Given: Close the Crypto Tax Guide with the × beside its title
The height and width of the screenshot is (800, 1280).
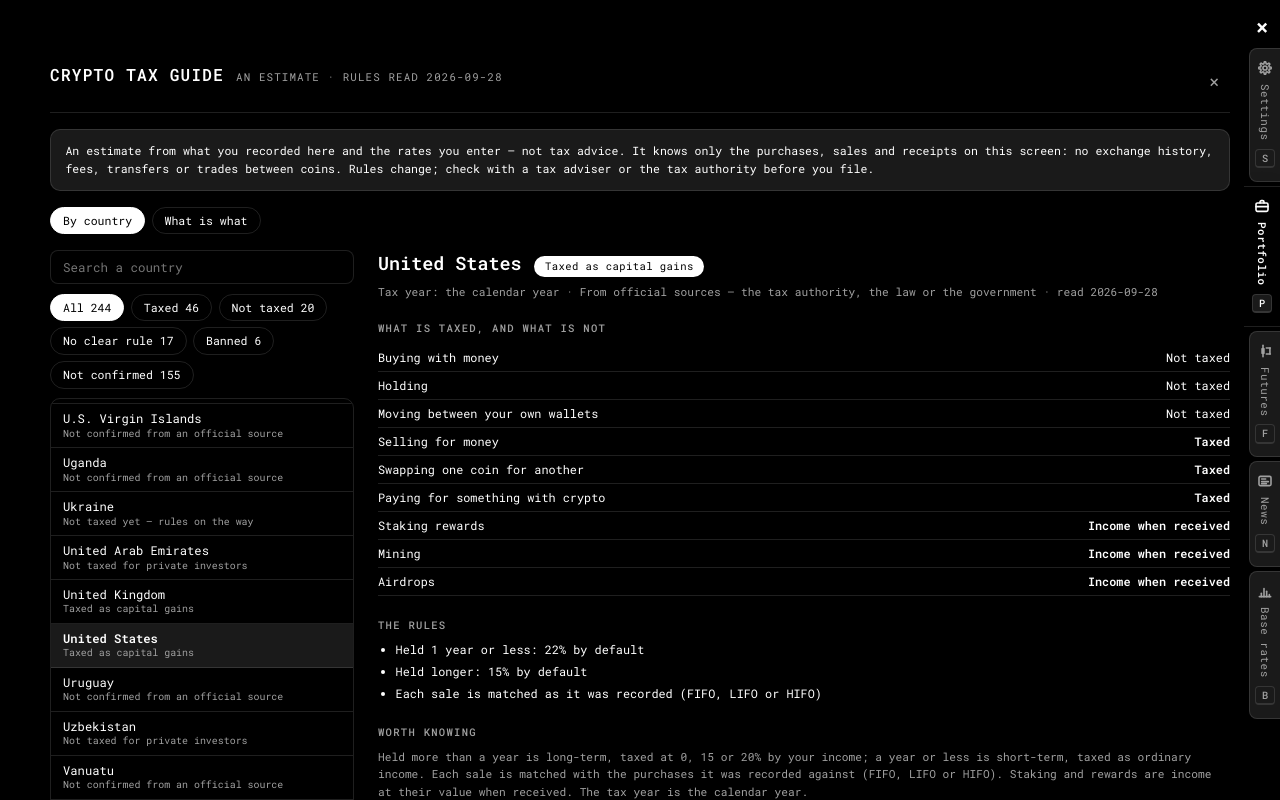Looking at the screenshot, I should pos(1214,82).
